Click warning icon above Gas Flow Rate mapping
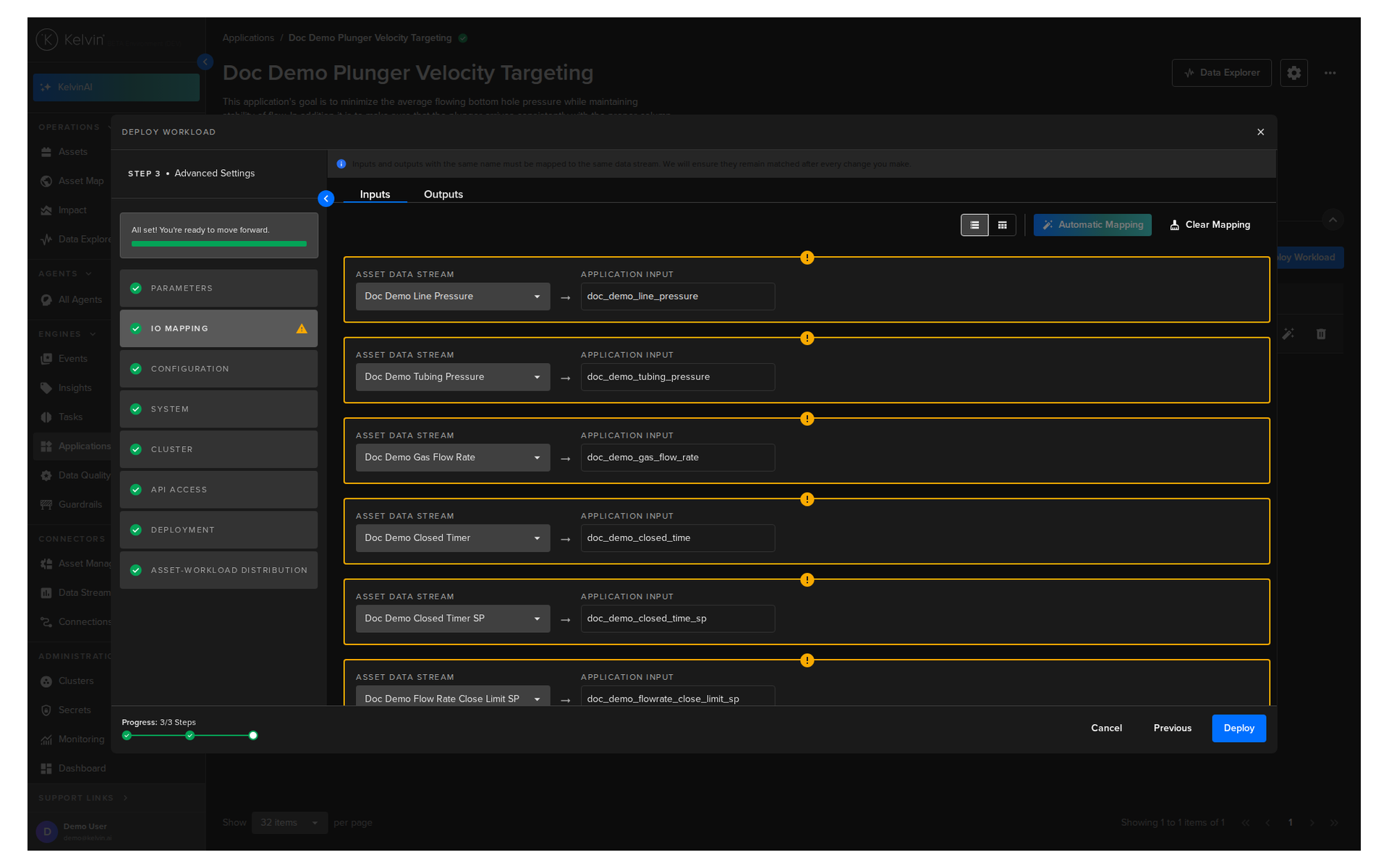Image resolution: width=1389 pixels, height=868 pixels. [807, 419]
